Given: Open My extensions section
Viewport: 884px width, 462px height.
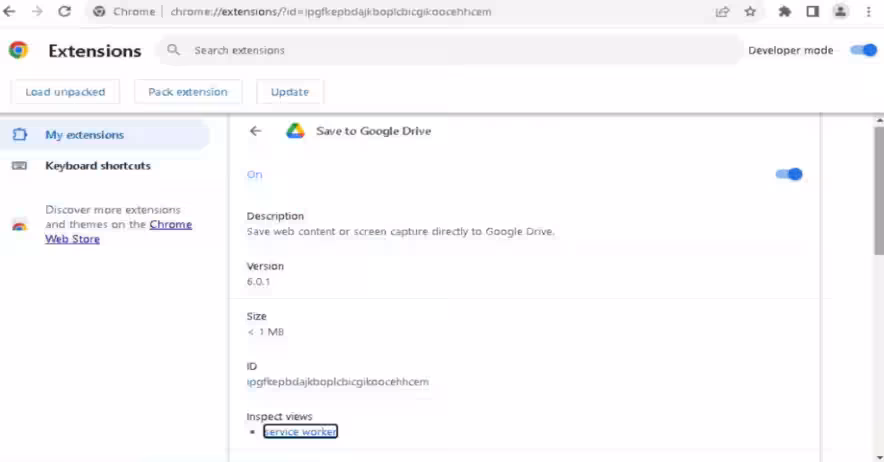Looking at the screenshot, I should pyautogui.click(x=104, y=135).
